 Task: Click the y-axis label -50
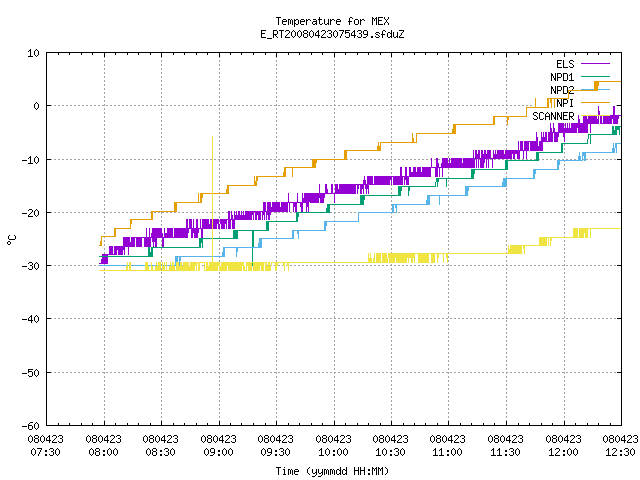click(31, 373)
